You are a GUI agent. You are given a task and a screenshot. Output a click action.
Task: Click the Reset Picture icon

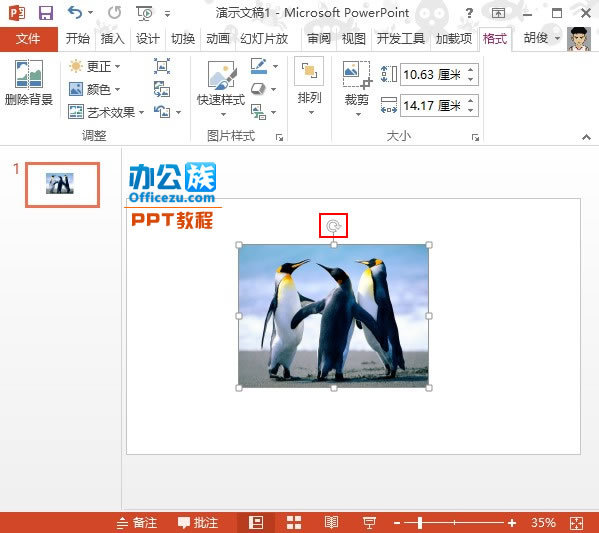click(x=162, y=112)
